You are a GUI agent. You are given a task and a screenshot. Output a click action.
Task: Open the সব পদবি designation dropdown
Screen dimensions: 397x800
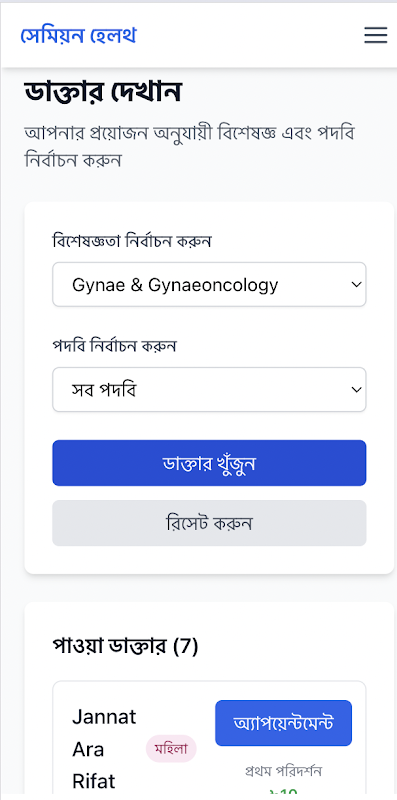(x=209, y=390)
